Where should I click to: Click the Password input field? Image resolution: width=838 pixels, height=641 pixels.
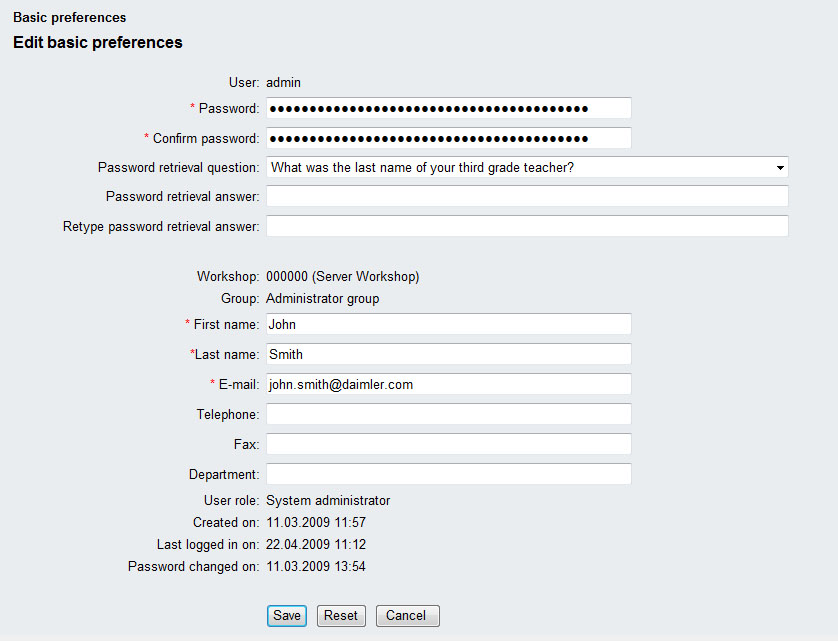pos(448,108)
